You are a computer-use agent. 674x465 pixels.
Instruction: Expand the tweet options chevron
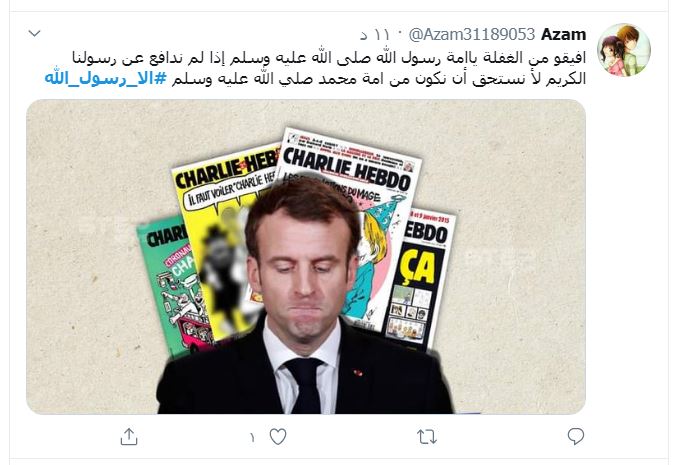[x=34, y=33]
